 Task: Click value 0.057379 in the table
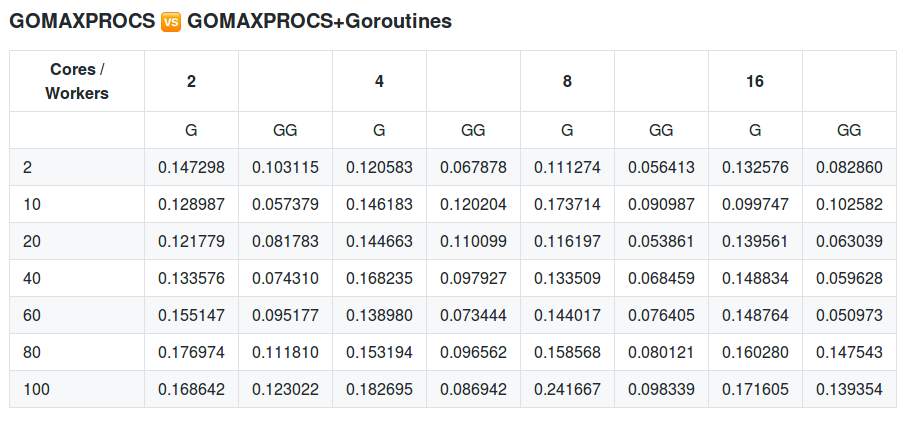(285, 205)
